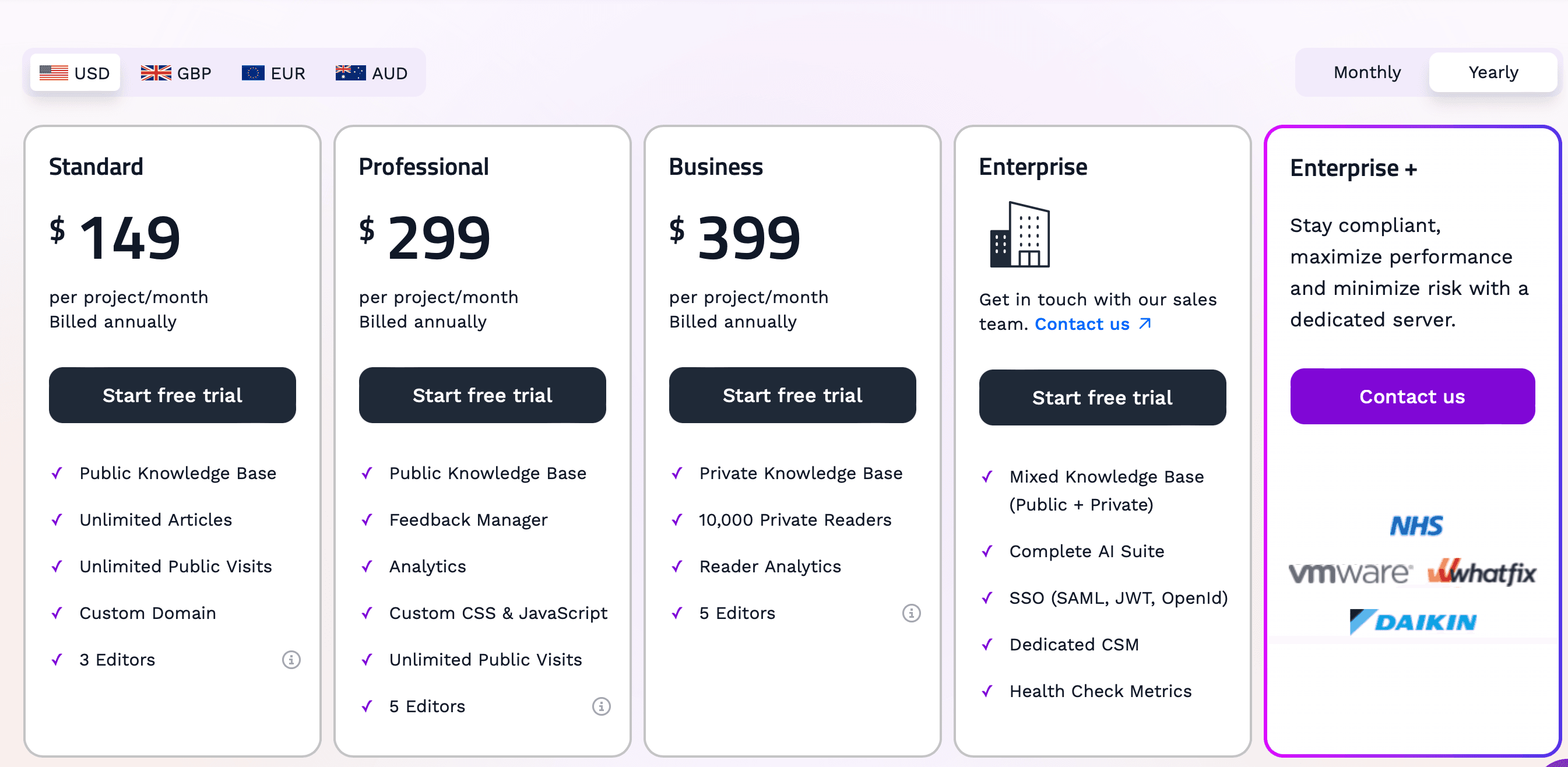The image size is (1568, 767).
Task: Start free trial for Business plan
Action: [x=792, y=395]
